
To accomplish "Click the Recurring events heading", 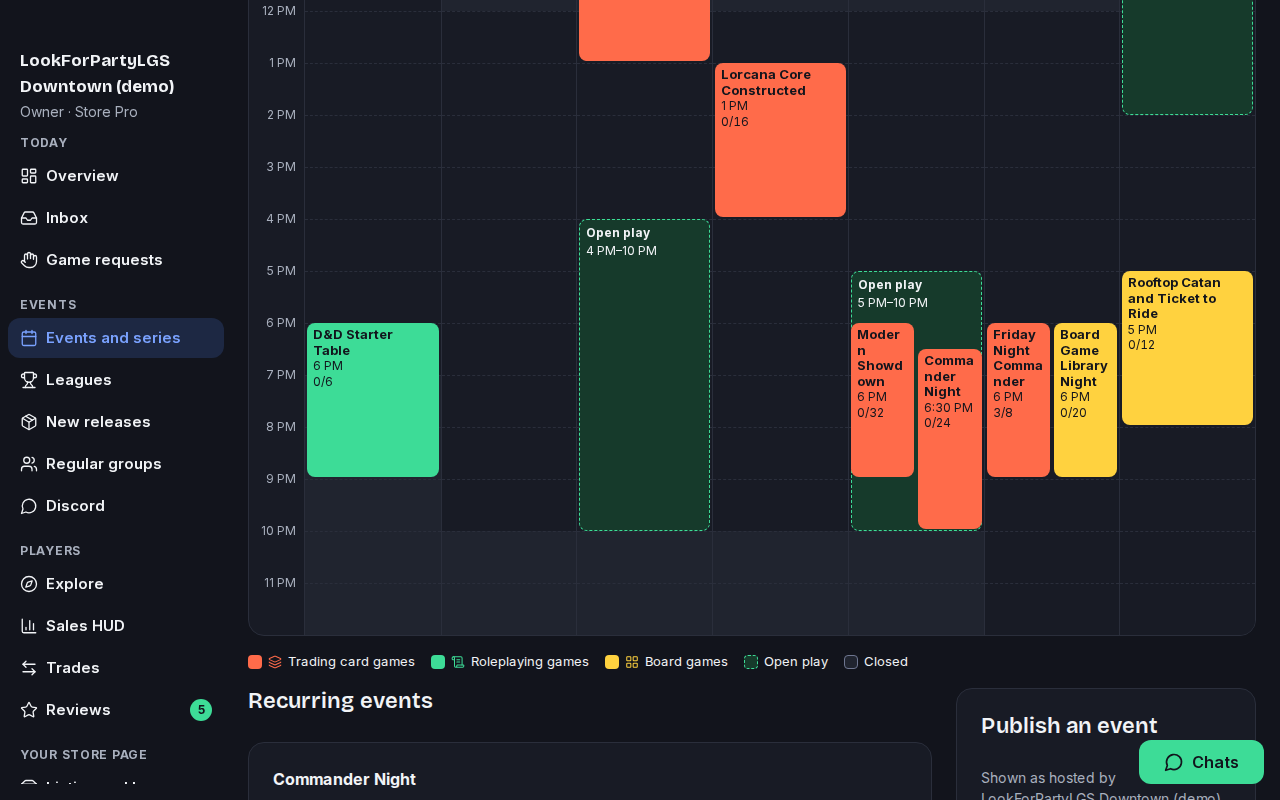I will pyautogui.click(x=340, y=700).
